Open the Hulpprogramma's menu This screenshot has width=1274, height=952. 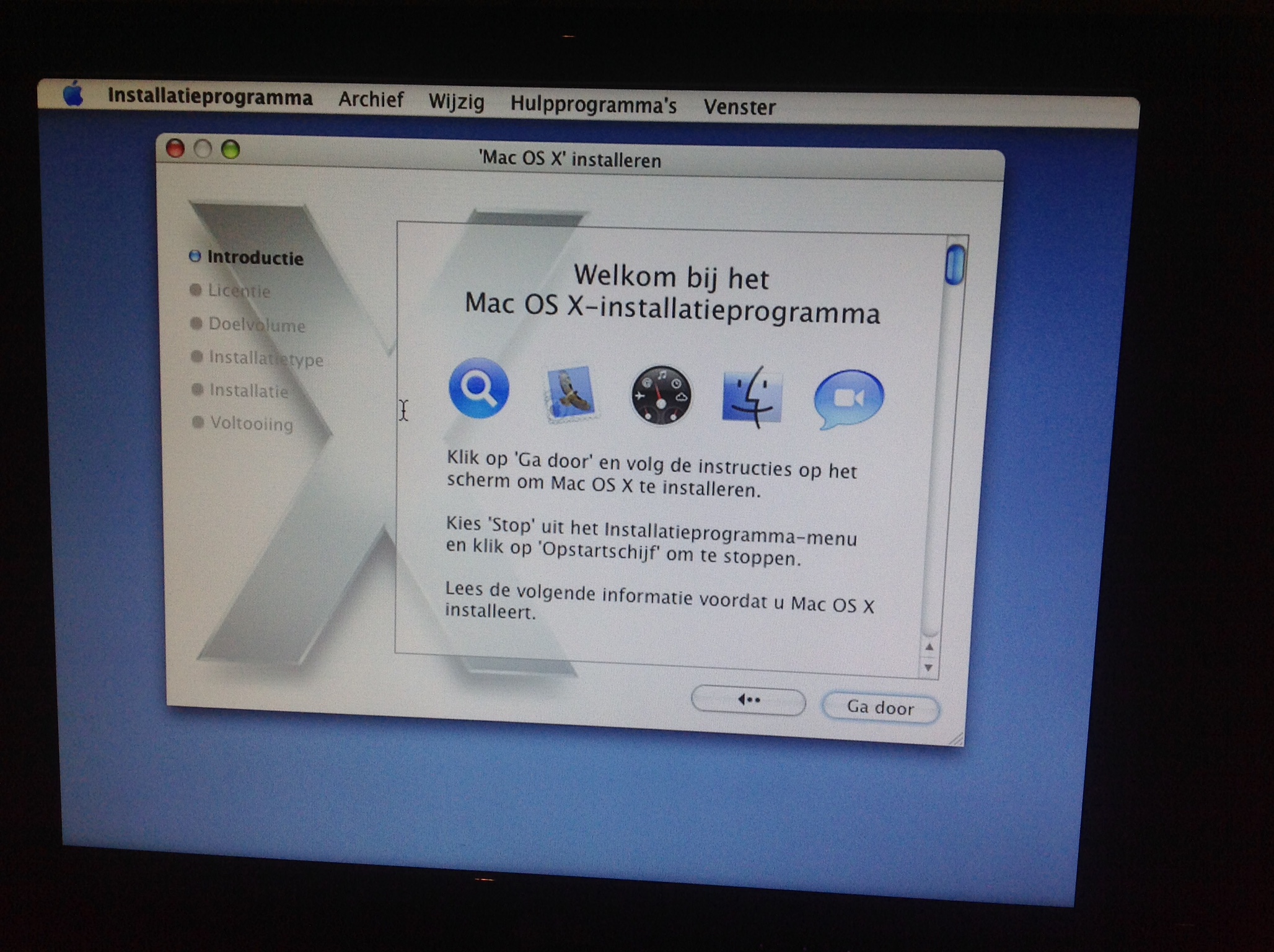click(593, 105)
